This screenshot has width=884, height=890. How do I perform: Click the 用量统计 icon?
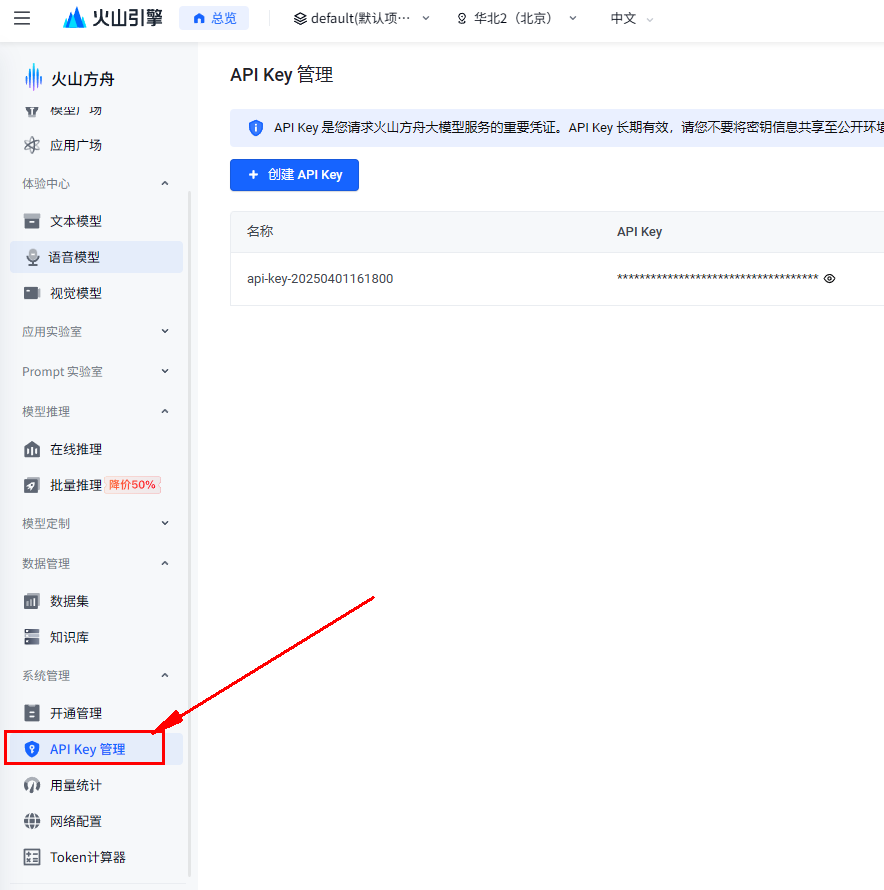32,785
